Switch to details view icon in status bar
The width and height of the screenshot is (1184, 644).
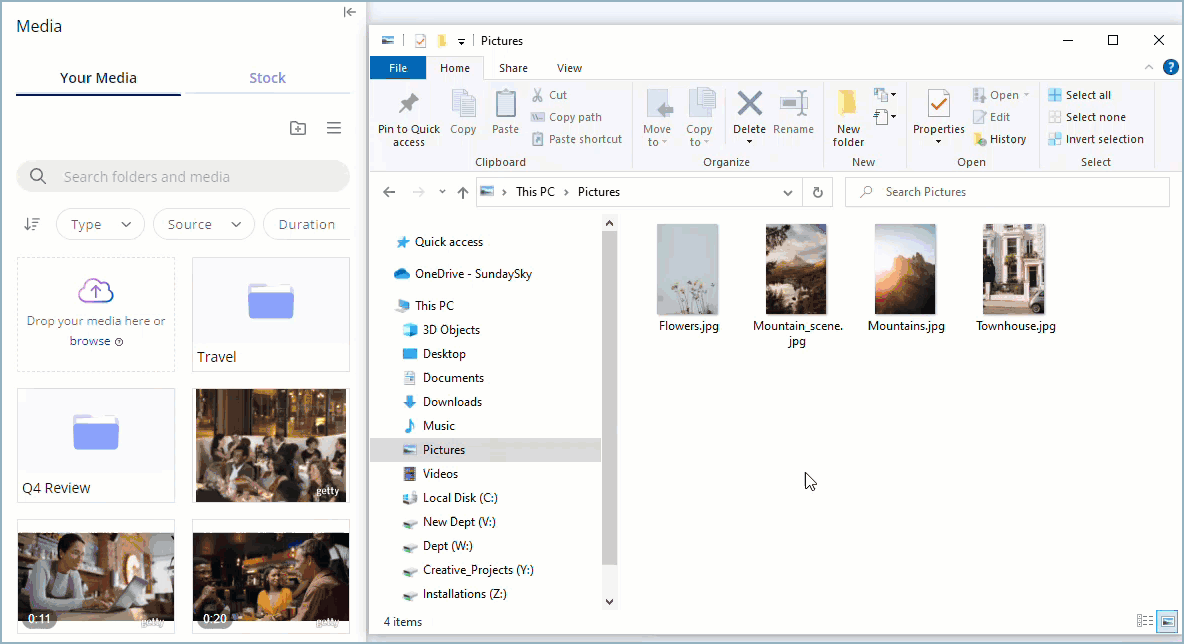coord(1145,621)
